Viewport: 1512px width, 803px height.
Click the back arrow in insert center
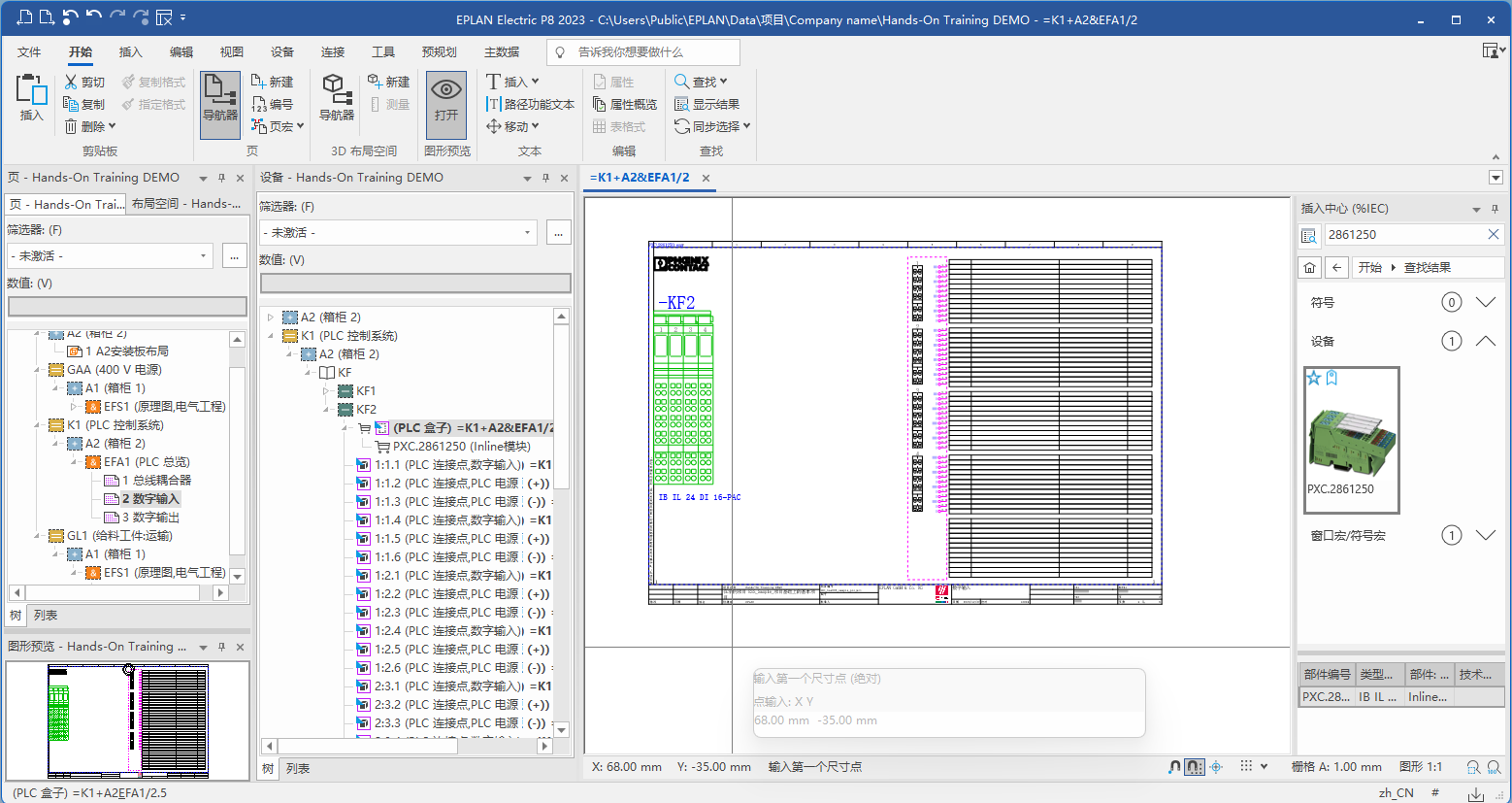click(x=1337, y=268)
